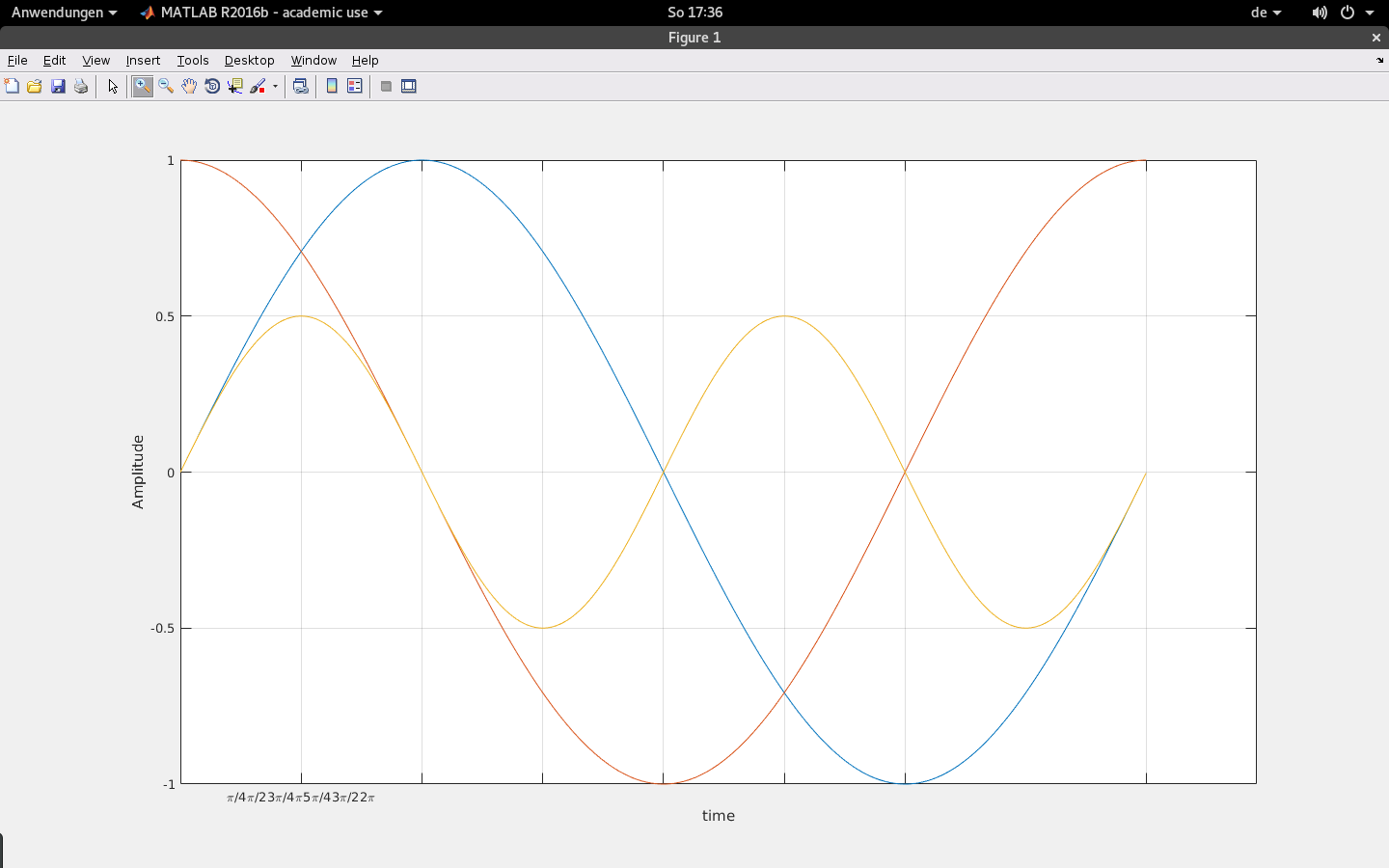Open a file with the folder icon

(35, 86)
